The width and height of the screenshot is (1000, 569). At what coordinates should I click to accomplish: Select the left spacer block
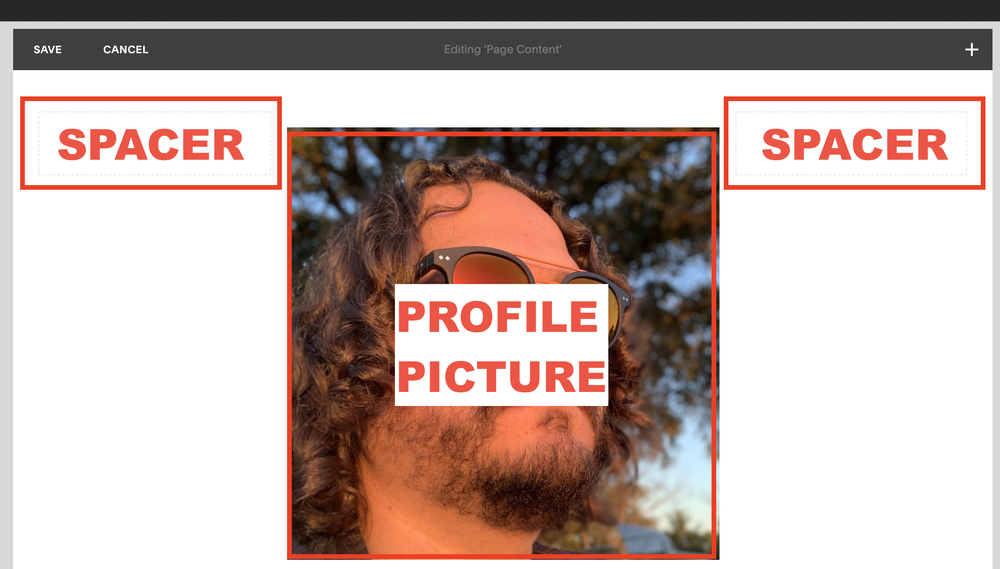(x=151, y=143)
